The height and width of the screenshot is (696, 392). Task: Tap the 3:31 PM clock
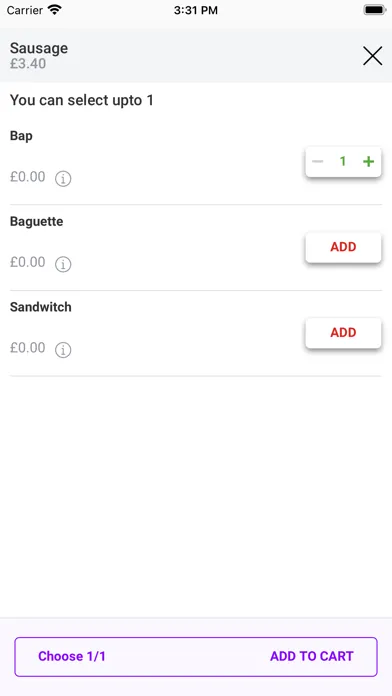point(196,10)
